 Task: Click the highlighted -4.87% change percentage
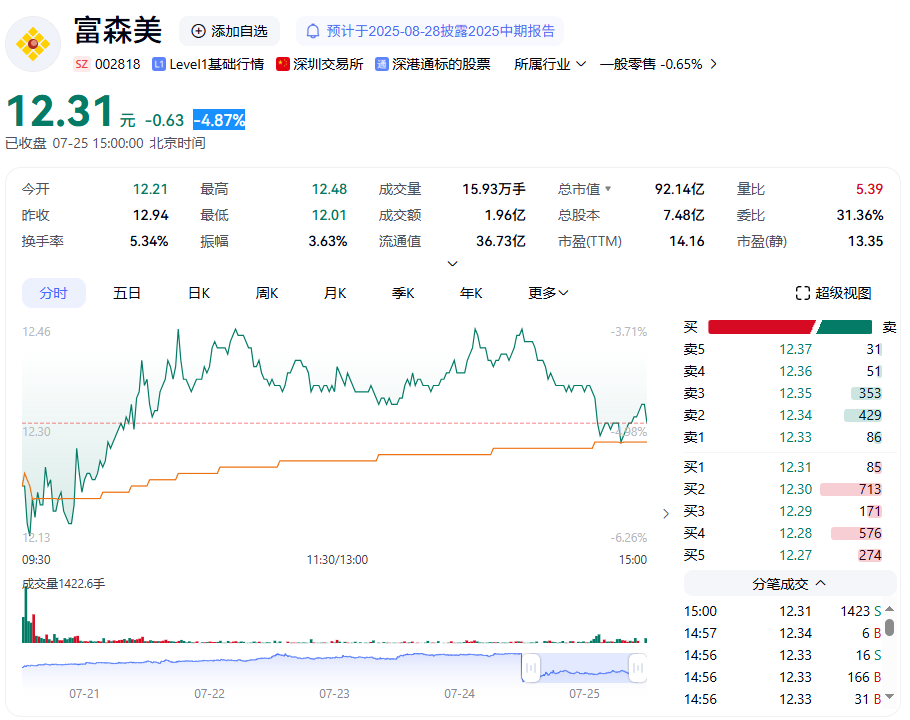(219, 120)
